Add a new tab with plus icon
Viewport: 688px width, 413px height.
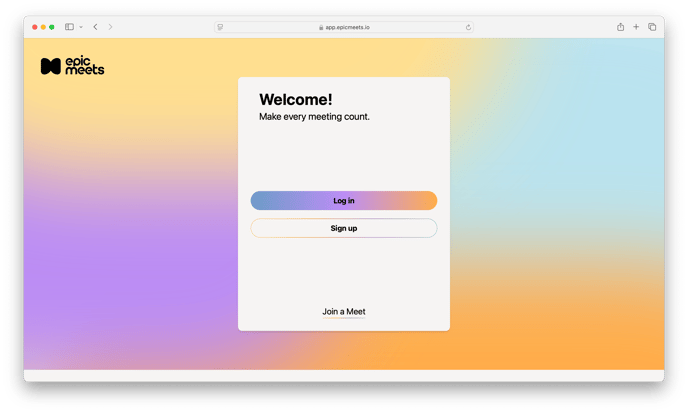pyautogui.click(x=636, y=27)
